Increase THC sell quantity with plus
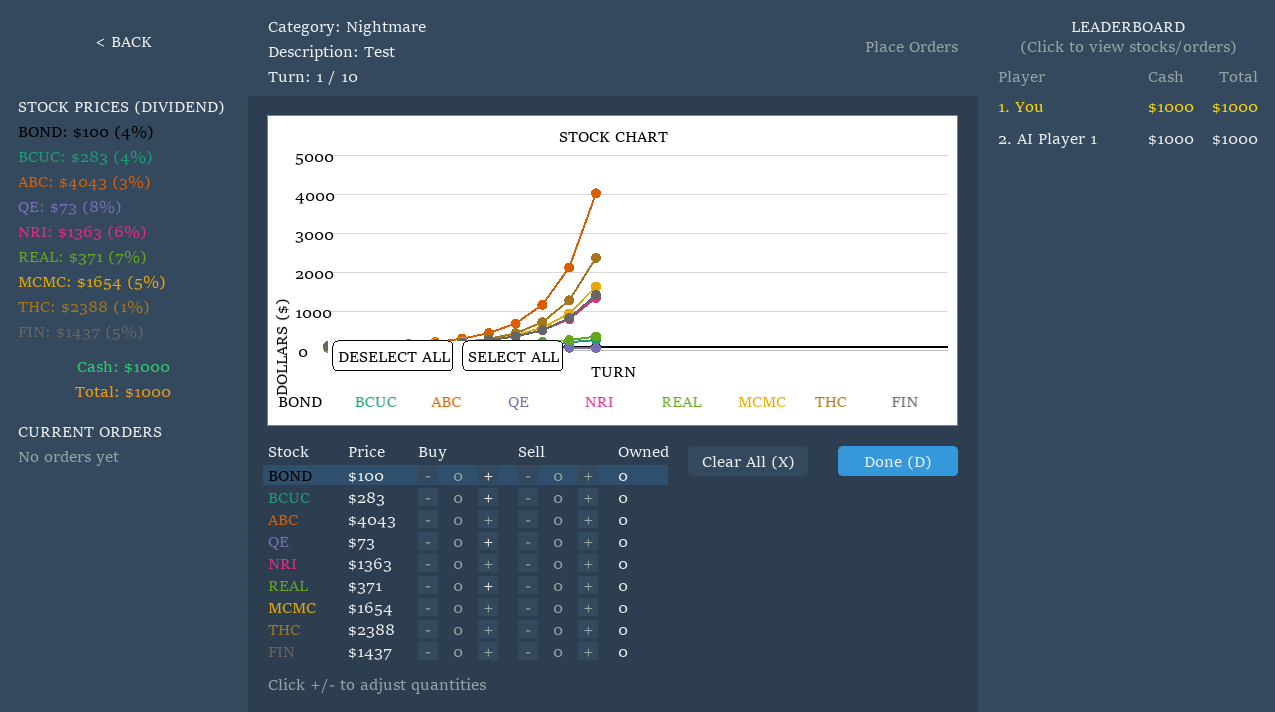This screenshot has height=712, width=1275. tap(588, 630)
